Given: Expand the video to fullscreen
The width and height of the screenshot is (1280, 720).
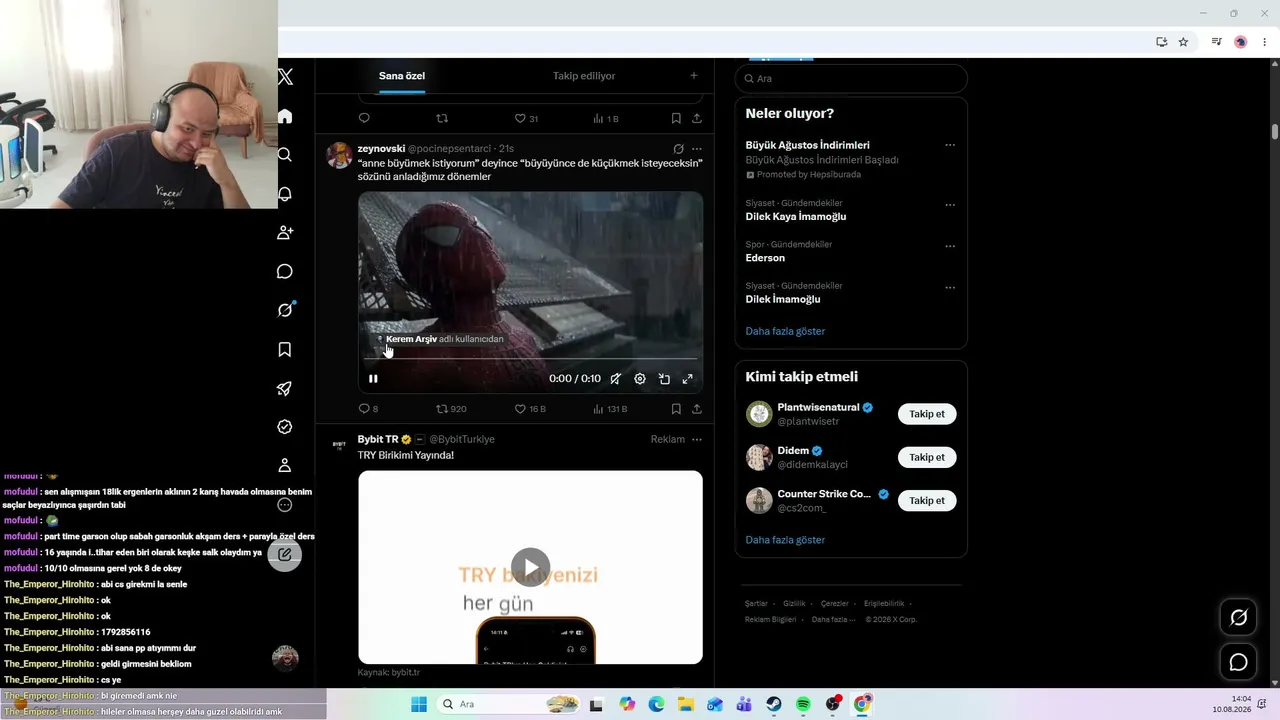Looking at the screenshot, I should [x=688, y=379].
